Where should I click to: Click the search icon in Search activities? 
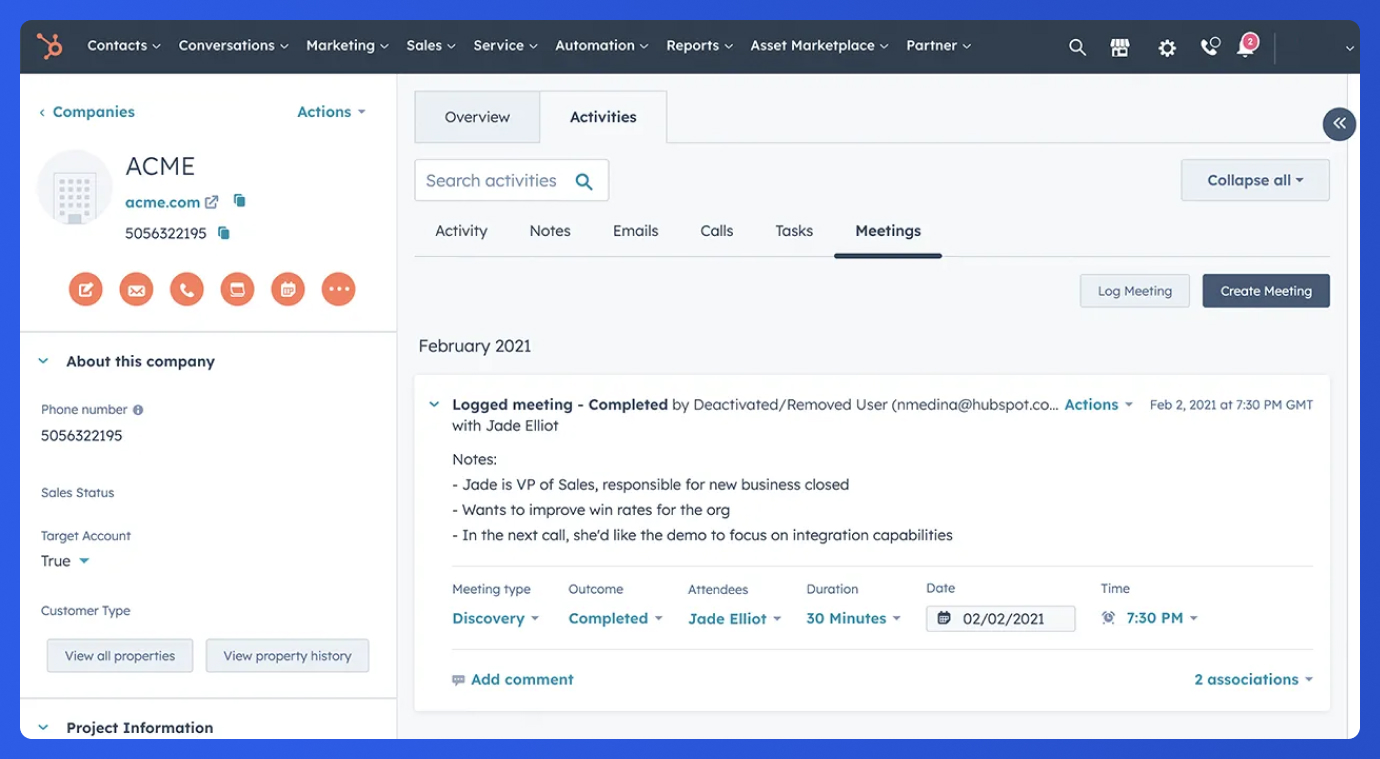(584, 181)
